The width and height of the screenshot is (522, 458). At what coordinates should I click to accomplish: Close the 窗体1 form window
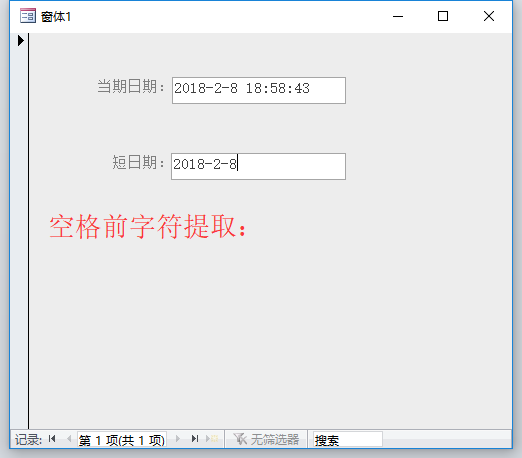(x=489, y=16)
